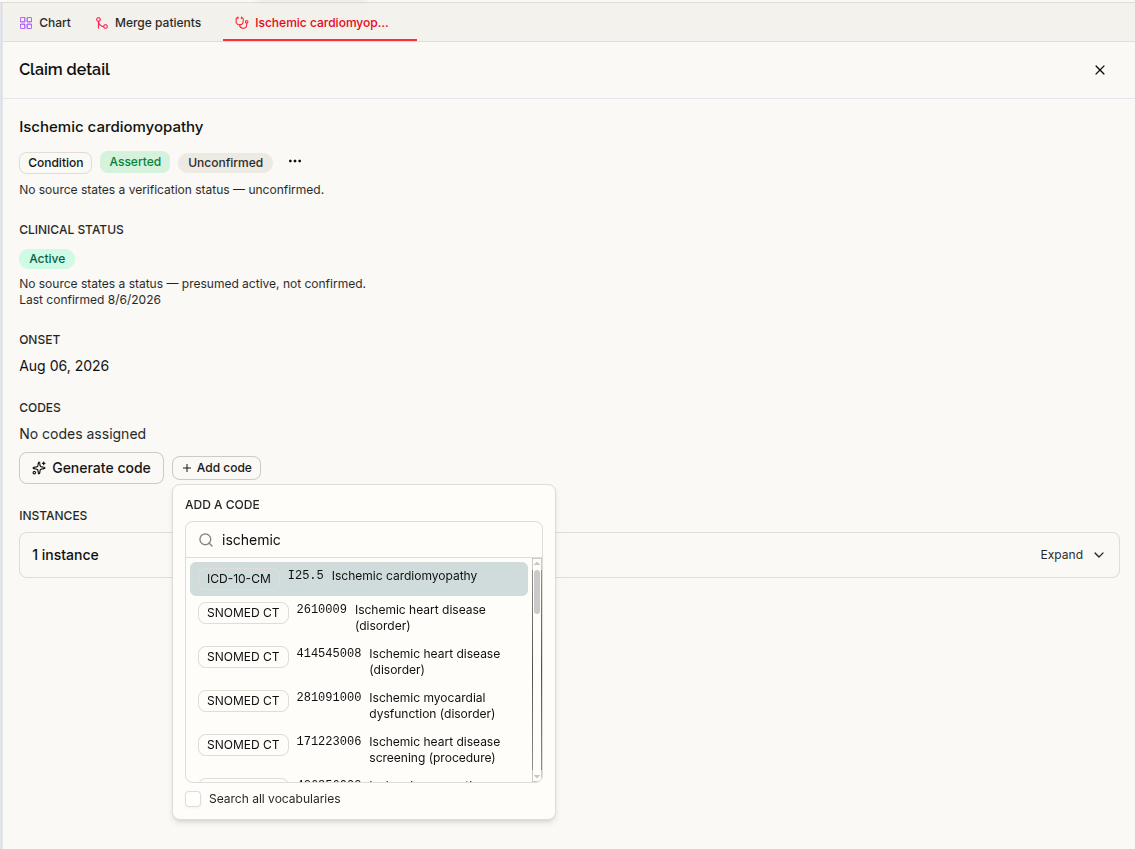Click the Last confirmed 8/6/2026 text

point(90,300)
